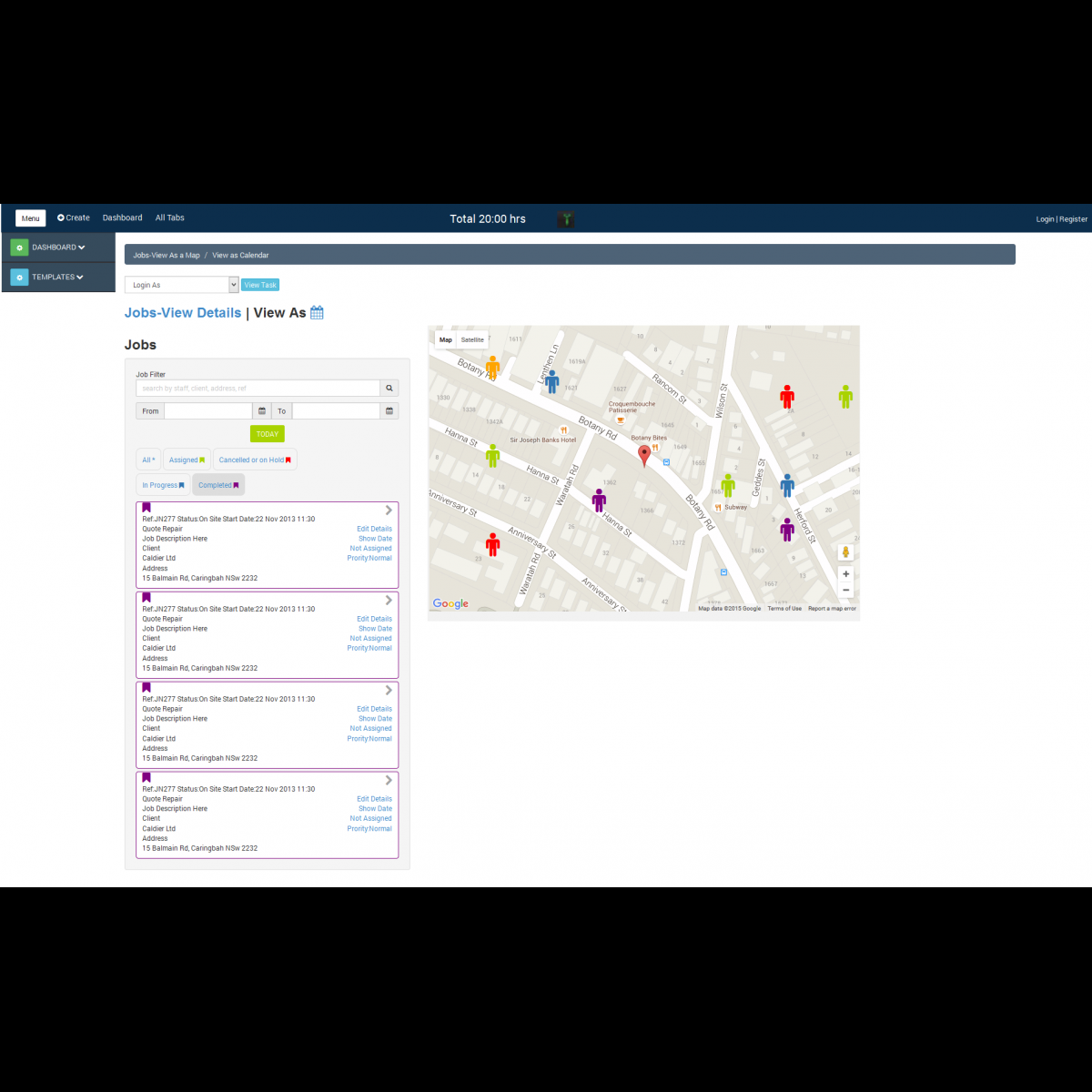Image resolution: width=1092 pixels, height=1092 pixels.
Task: Focus the job filter search field
Action: pyautogui.click(x=258, y=389)
